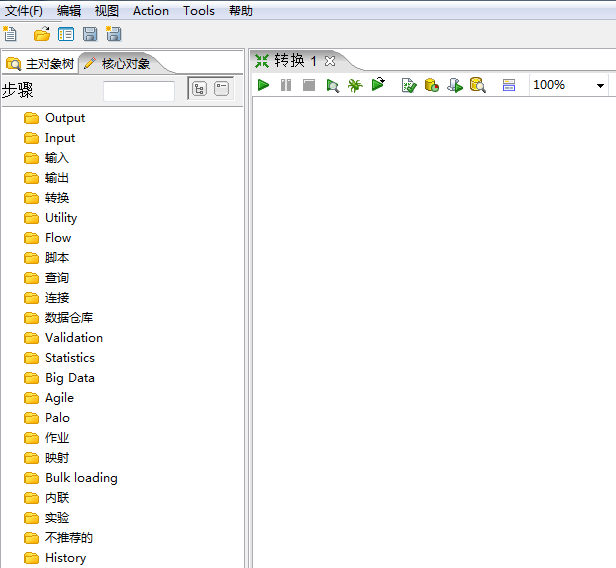Expand the 连接 folder
Viewport: 616px width, 568px height.
(46, 298)
